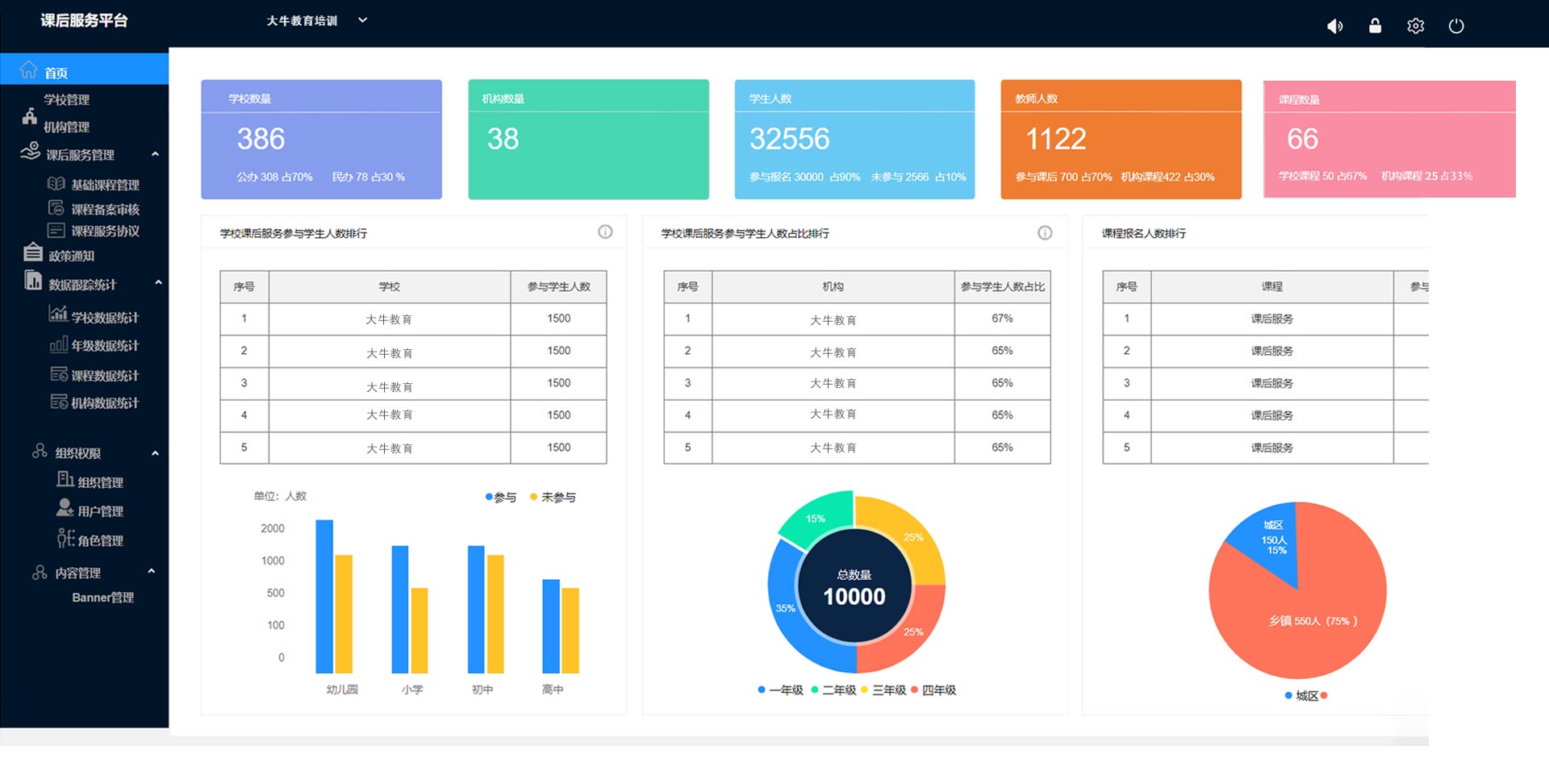Screen dimensions: 1549x784
Task: Click the 组织权限 icon
Action: 40,451
